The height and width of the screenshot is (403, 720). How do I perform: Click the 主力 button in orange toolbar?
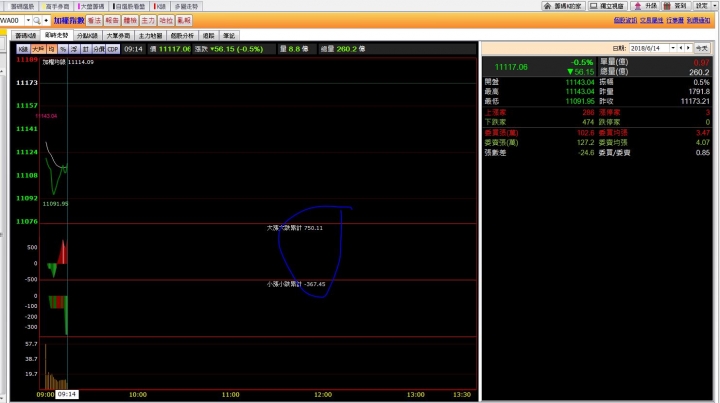(148, 21)
